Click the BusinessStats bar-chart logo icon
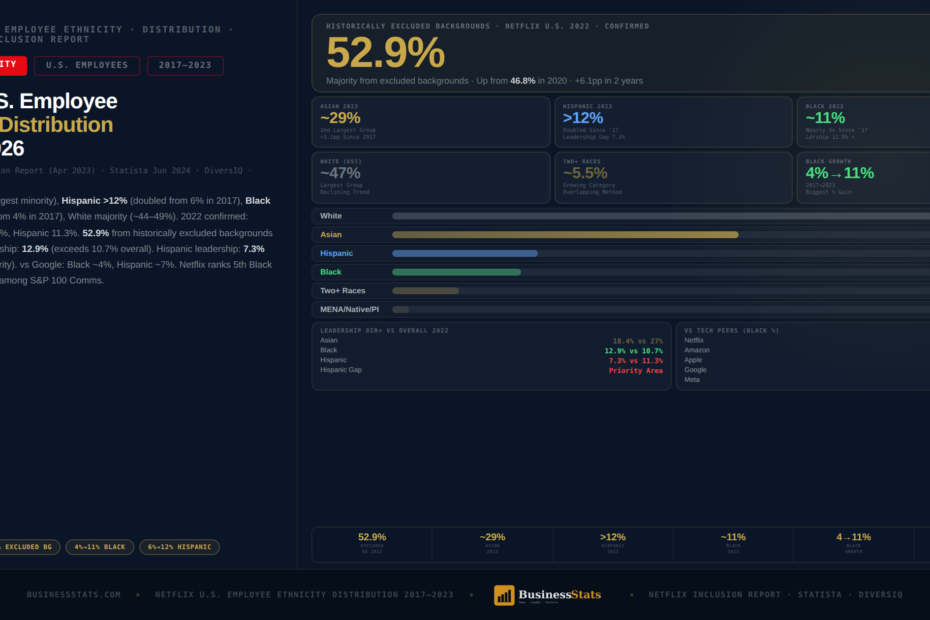The height and width of the screenshot is (620, 930). click(x=504, y=595)
